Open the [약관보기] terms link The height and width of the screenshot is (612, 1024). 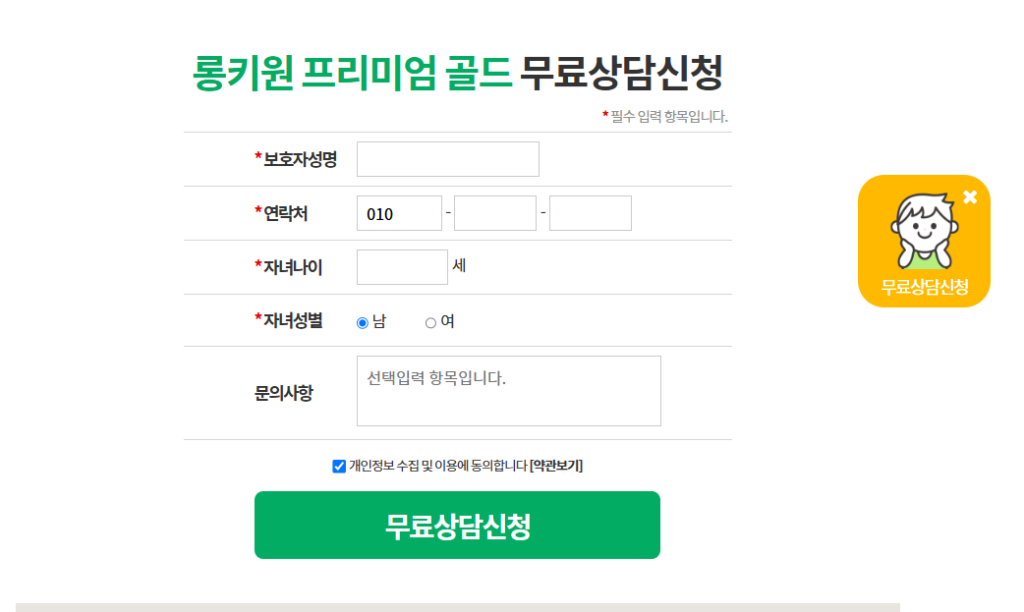(x=556, y=466)
